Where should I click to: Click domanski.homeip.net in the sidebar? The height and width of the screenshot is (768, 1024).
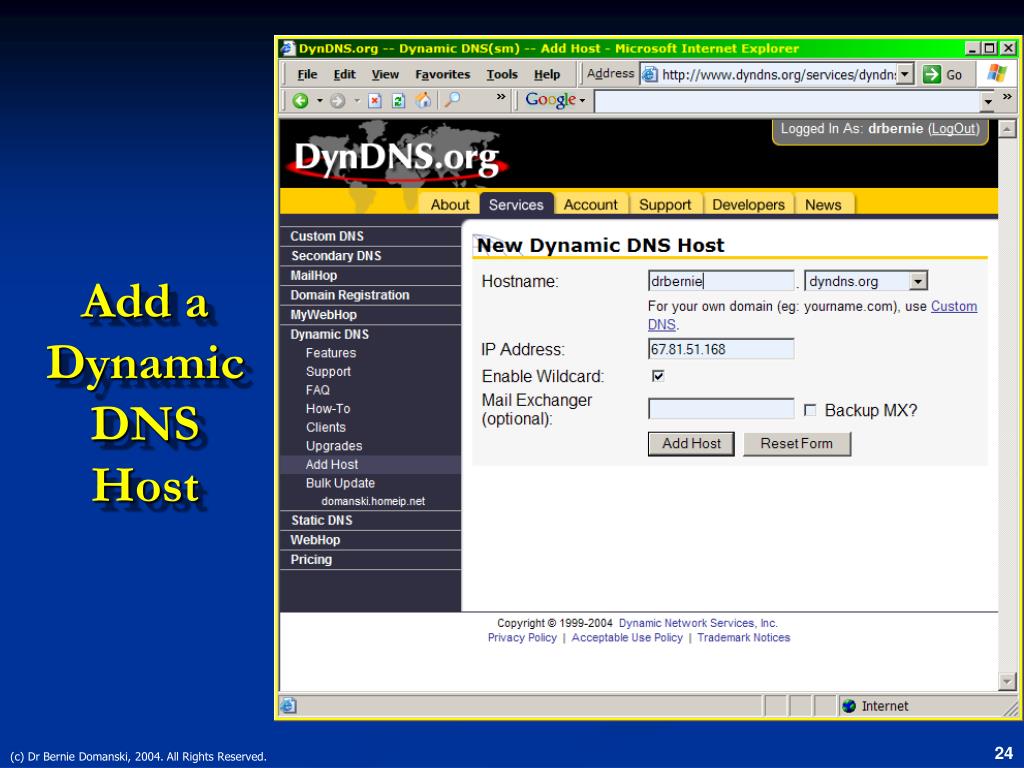pyautogui.click(x=373, y=501)
